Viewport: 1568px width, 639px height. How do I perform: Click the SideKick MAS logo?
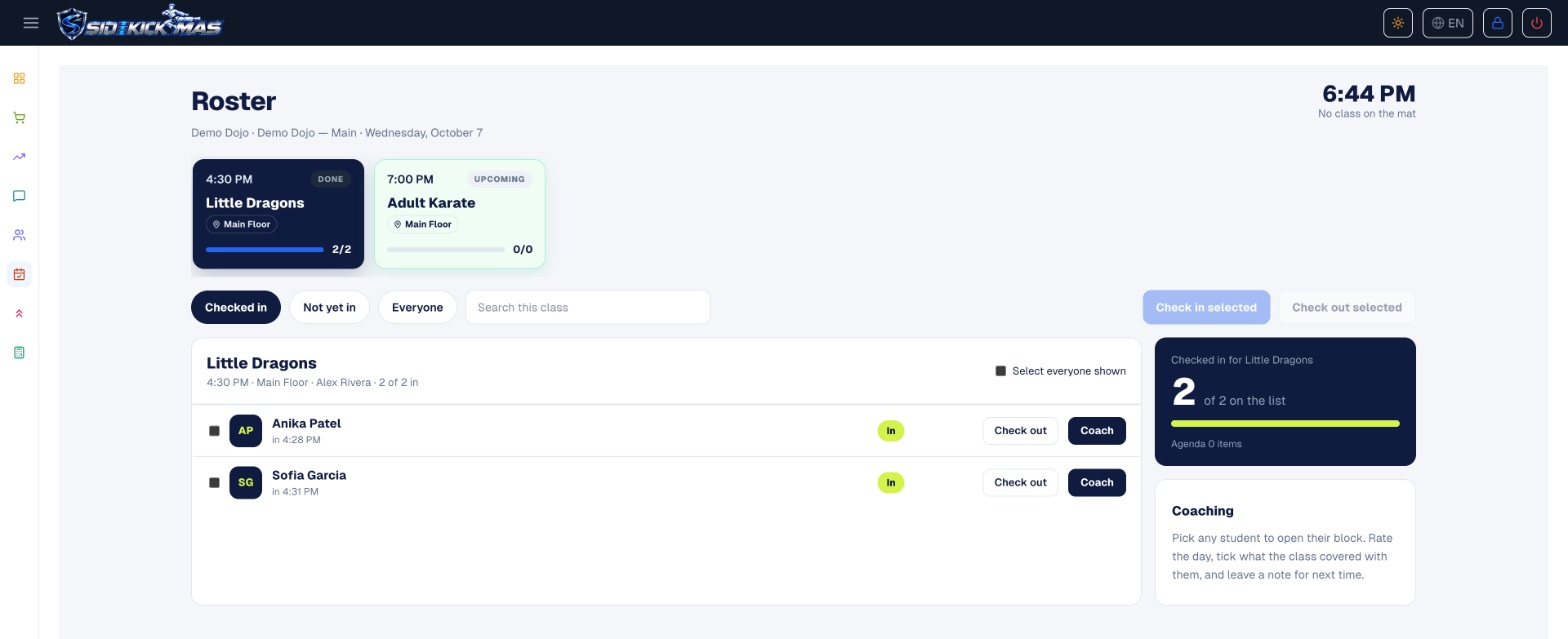140,23
